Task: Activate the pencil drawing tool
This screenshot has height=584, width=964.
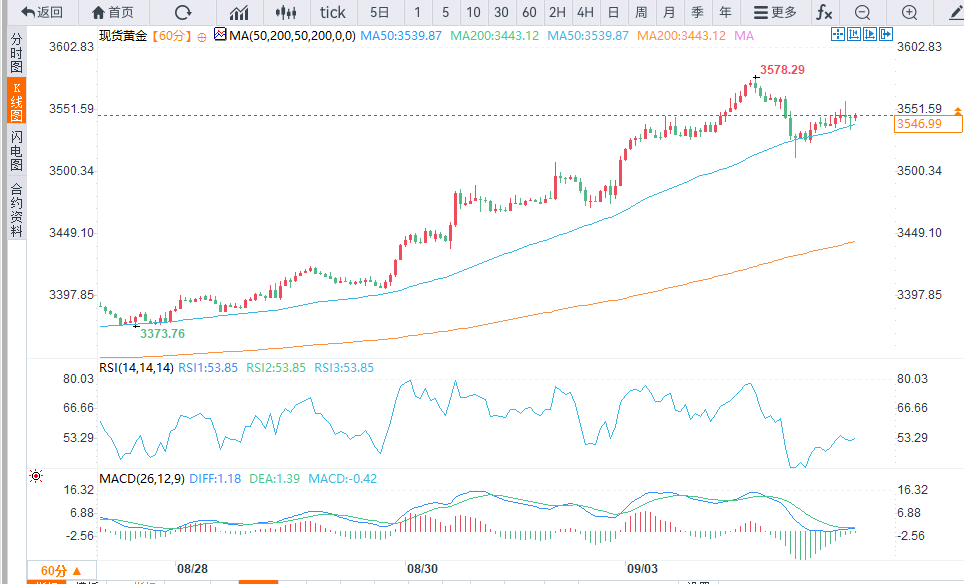Action: click(x=956, y=12)
